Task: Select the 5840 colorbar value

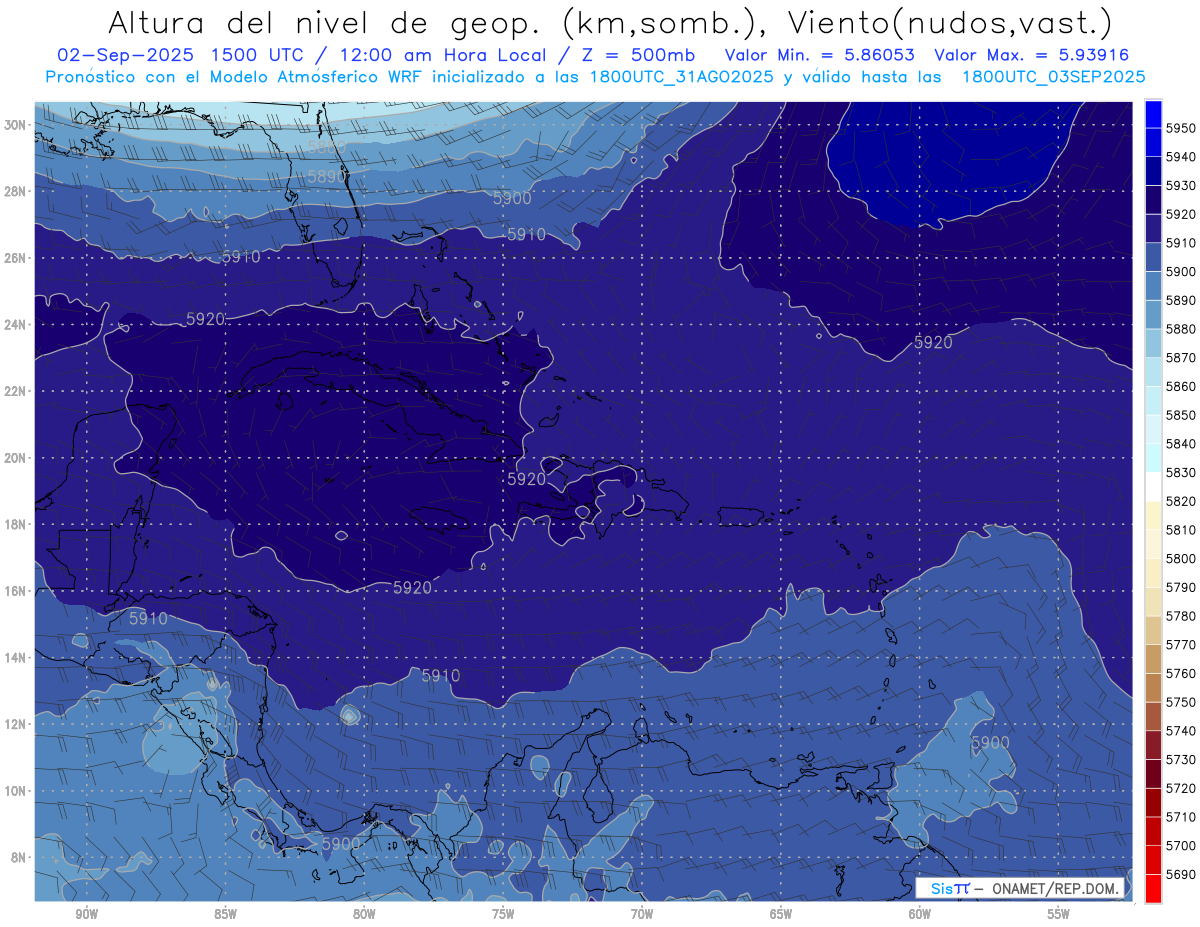Action: [1181, 444]
